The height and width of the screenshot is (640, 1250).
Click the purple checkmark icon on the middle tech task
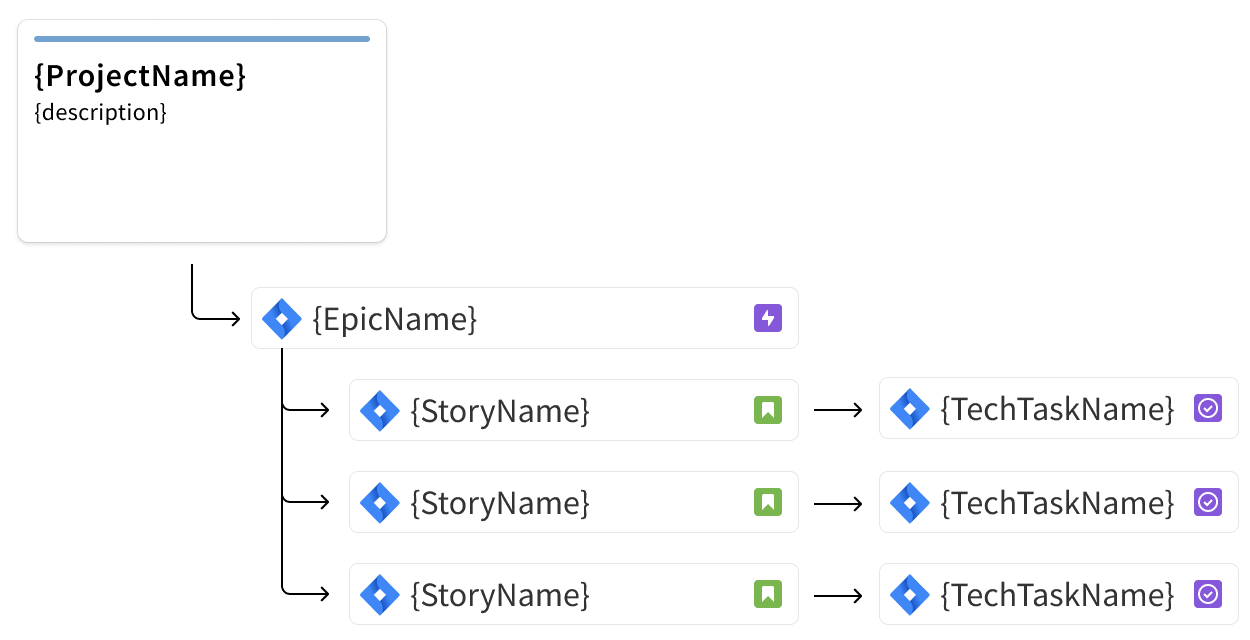point(1208,502)
